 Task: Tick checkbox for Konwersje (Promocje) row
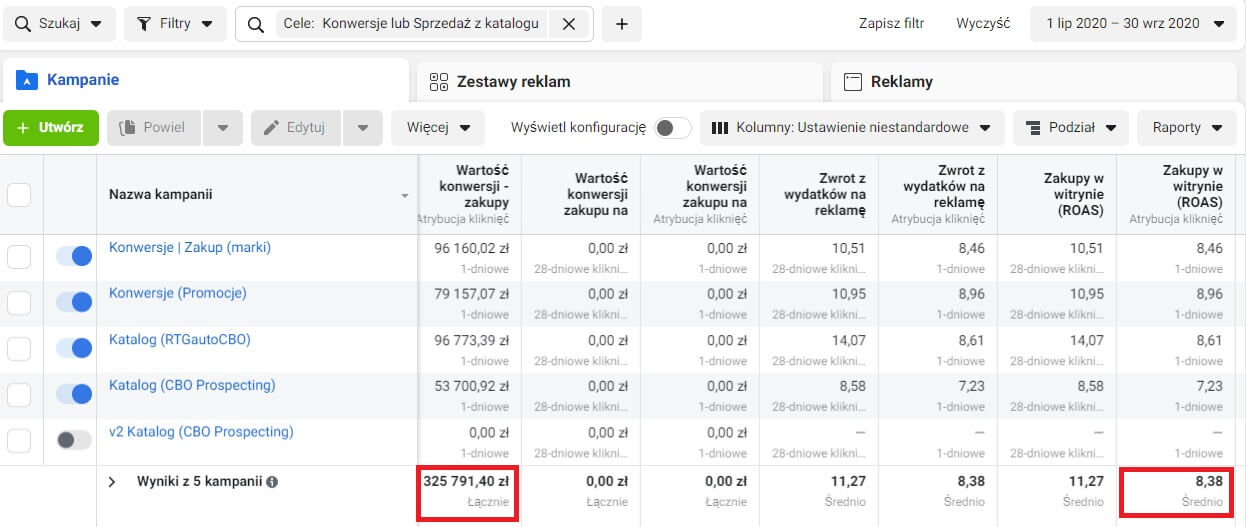[x=19, y=303]
